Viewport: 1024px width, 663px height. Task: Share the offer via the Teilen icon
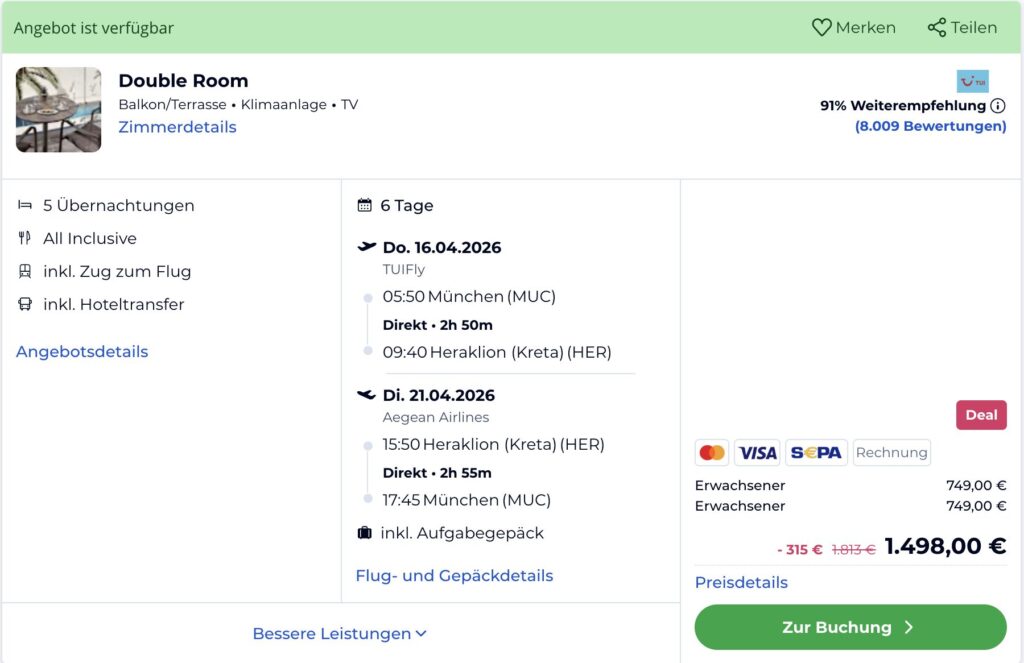pos(960,27)
